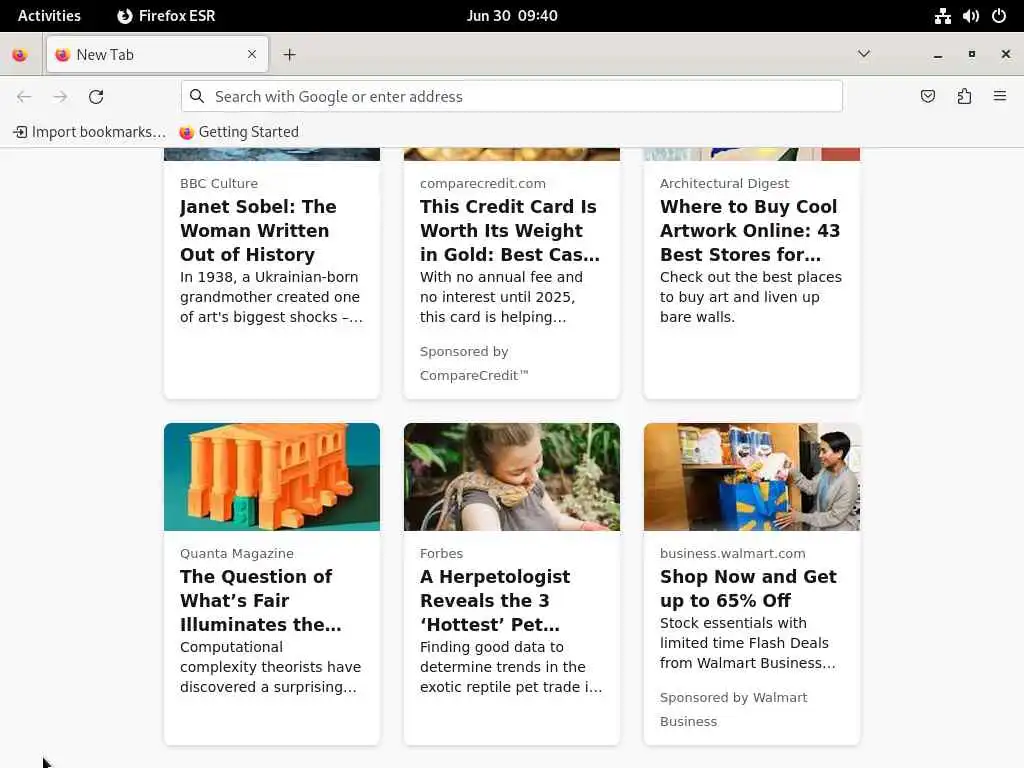Open the clock showing Jun 30 09:40
This screenshot has height=768, width=1024.
[512, 16]
